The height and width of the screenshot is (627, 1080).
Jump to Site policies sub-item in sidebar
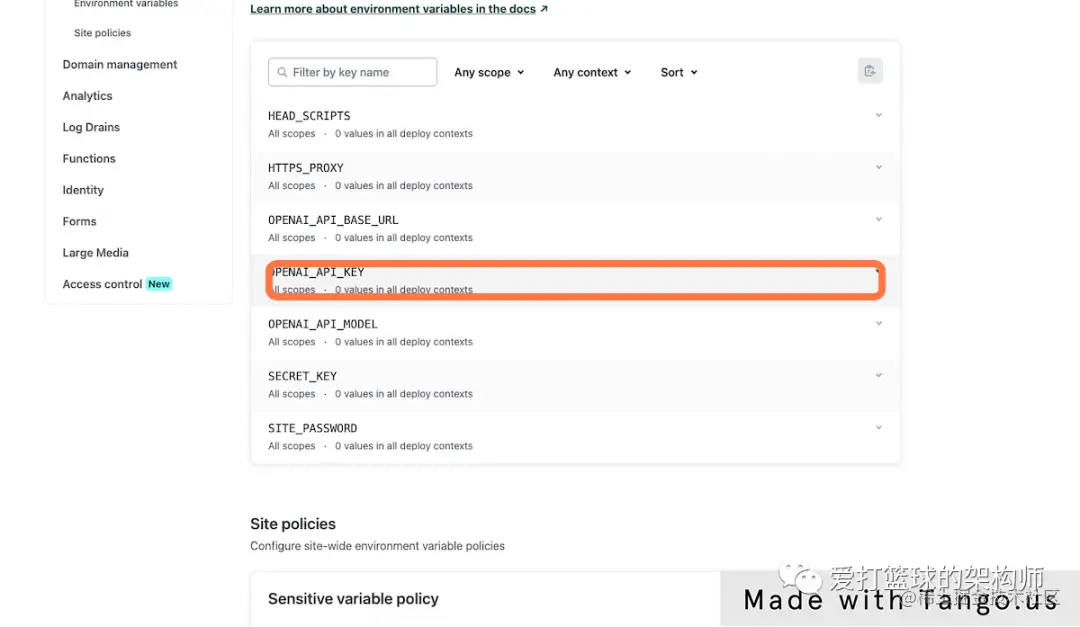pos(102,33)
